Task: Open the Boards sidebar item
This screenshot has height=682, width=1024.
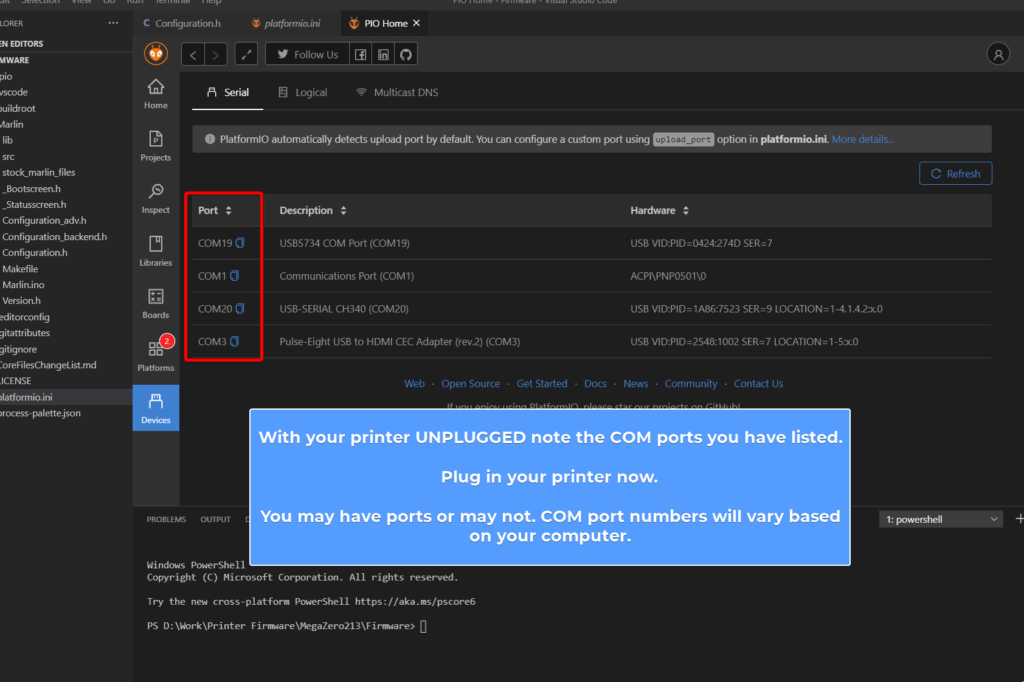Action: [155, 304]
